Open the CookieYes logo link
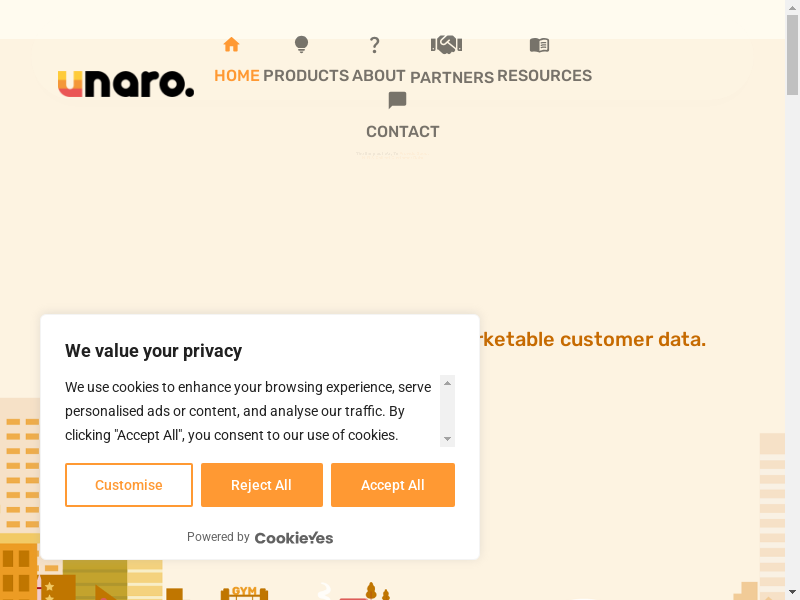The width and height of the screenshot is (800, 600). click(294, 537)
